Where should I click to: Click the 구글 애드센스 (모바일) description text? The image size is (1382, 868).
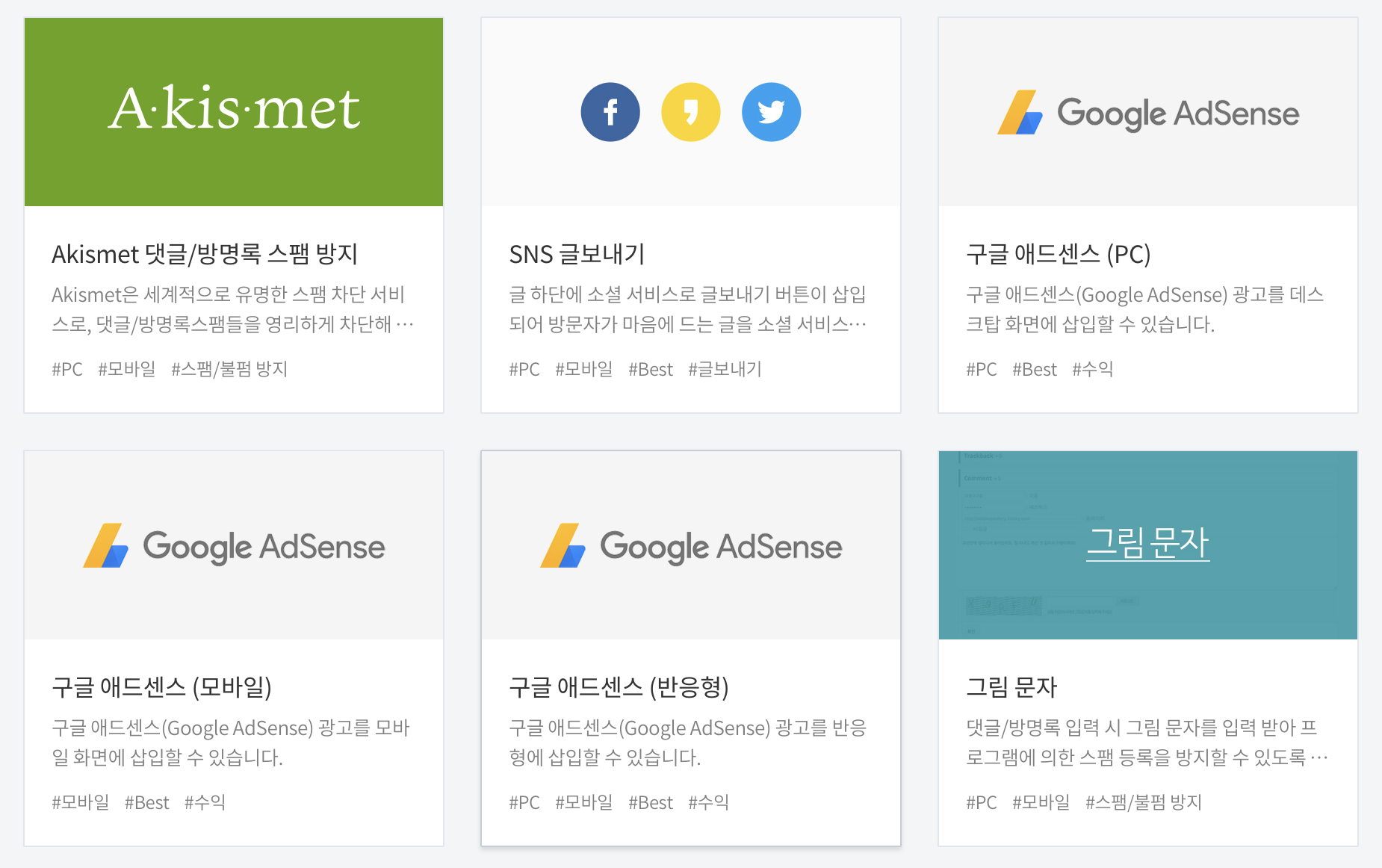(231, 743)
